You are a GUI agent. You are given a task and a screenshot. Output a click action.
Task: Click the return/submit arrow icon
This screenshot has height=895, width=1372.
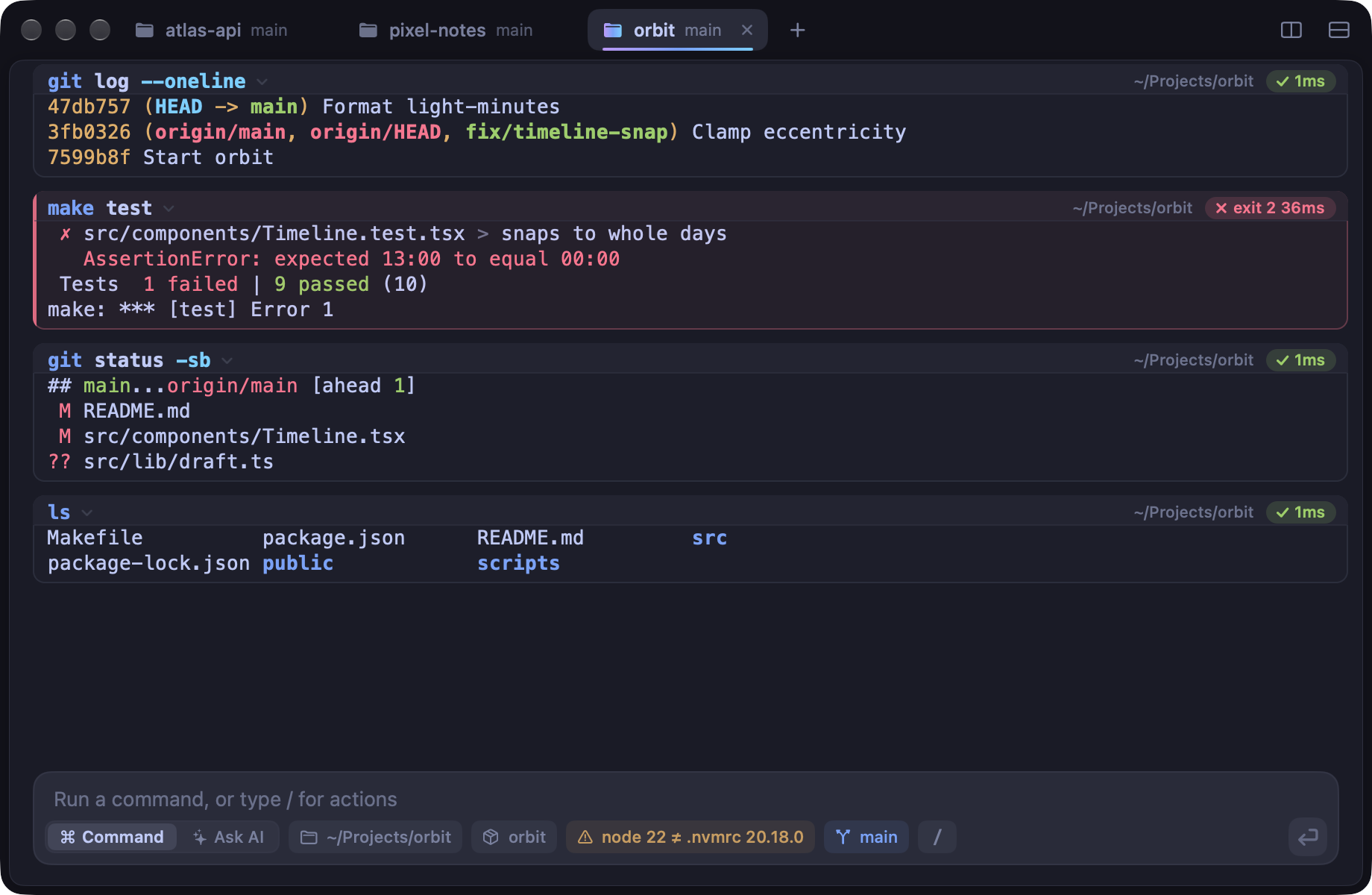click(x=1308, y=837)
